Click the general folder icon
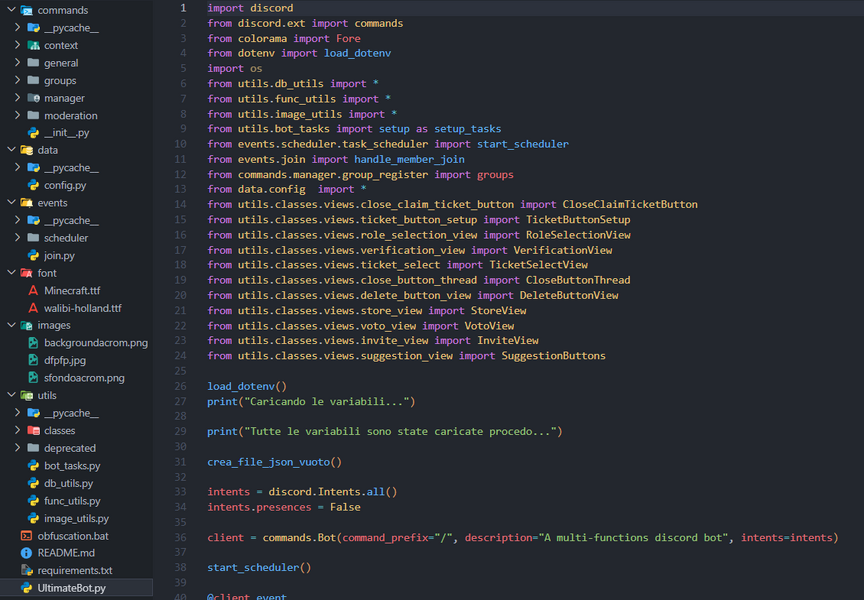This screenshot has height=600, width=864. click(x=33, y=63)
